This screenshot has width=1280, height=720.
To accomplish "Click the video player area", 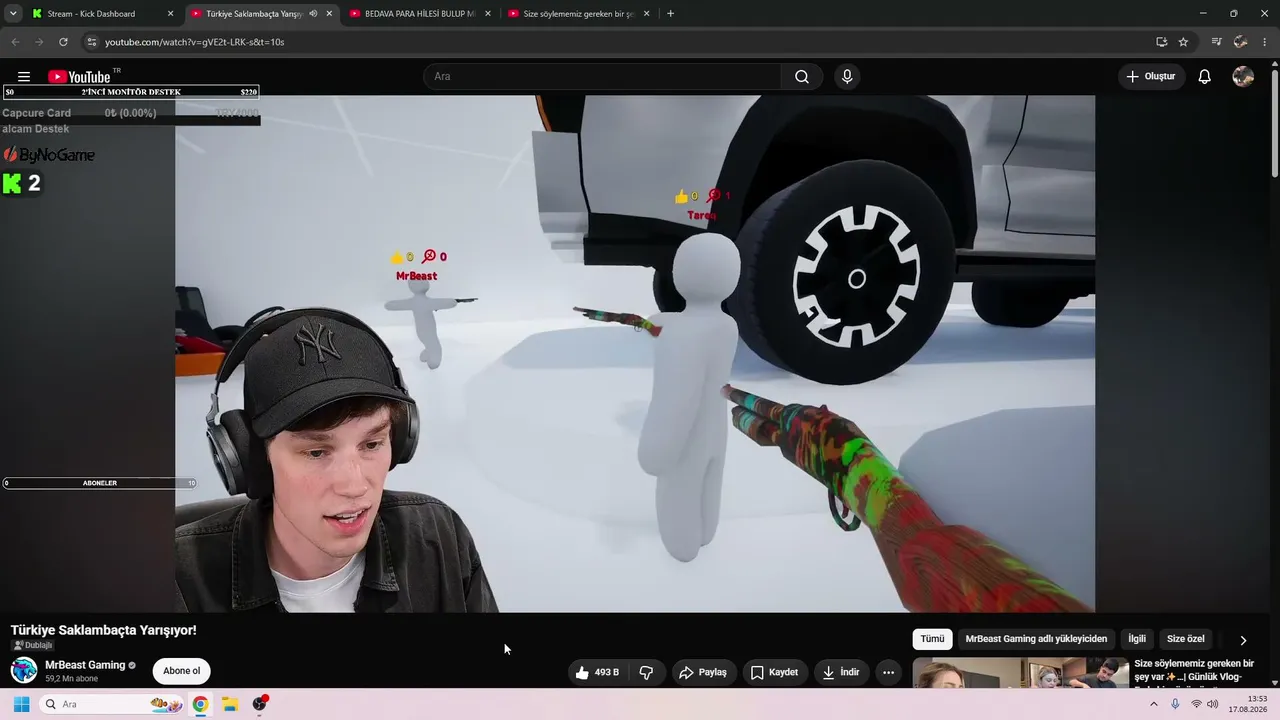I will [635, 354].
